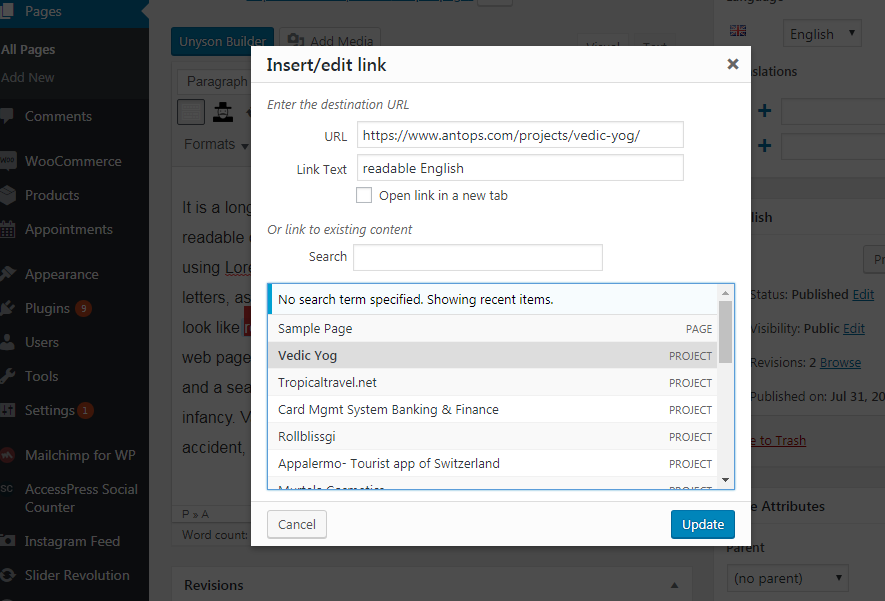Open the (no parent) dropdown
Screen dimensions: 885x601
pos(787,578)
